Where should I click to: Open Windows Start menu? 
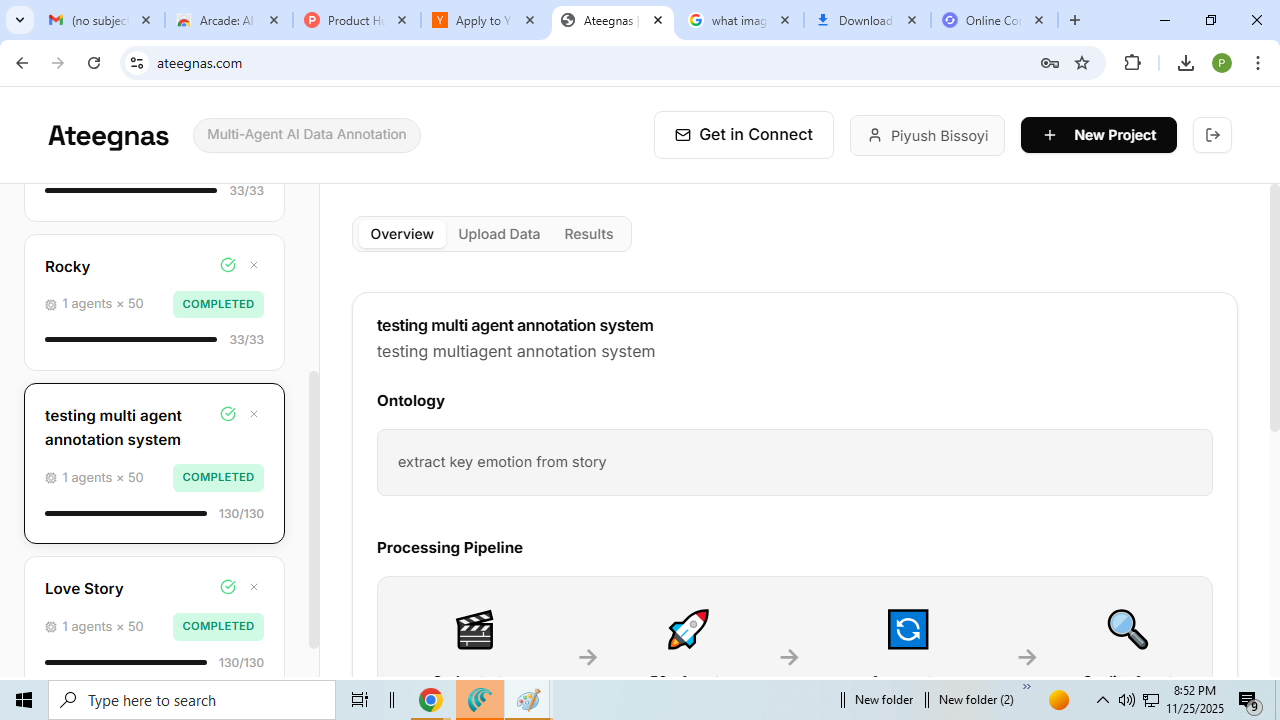pos(24,700)
